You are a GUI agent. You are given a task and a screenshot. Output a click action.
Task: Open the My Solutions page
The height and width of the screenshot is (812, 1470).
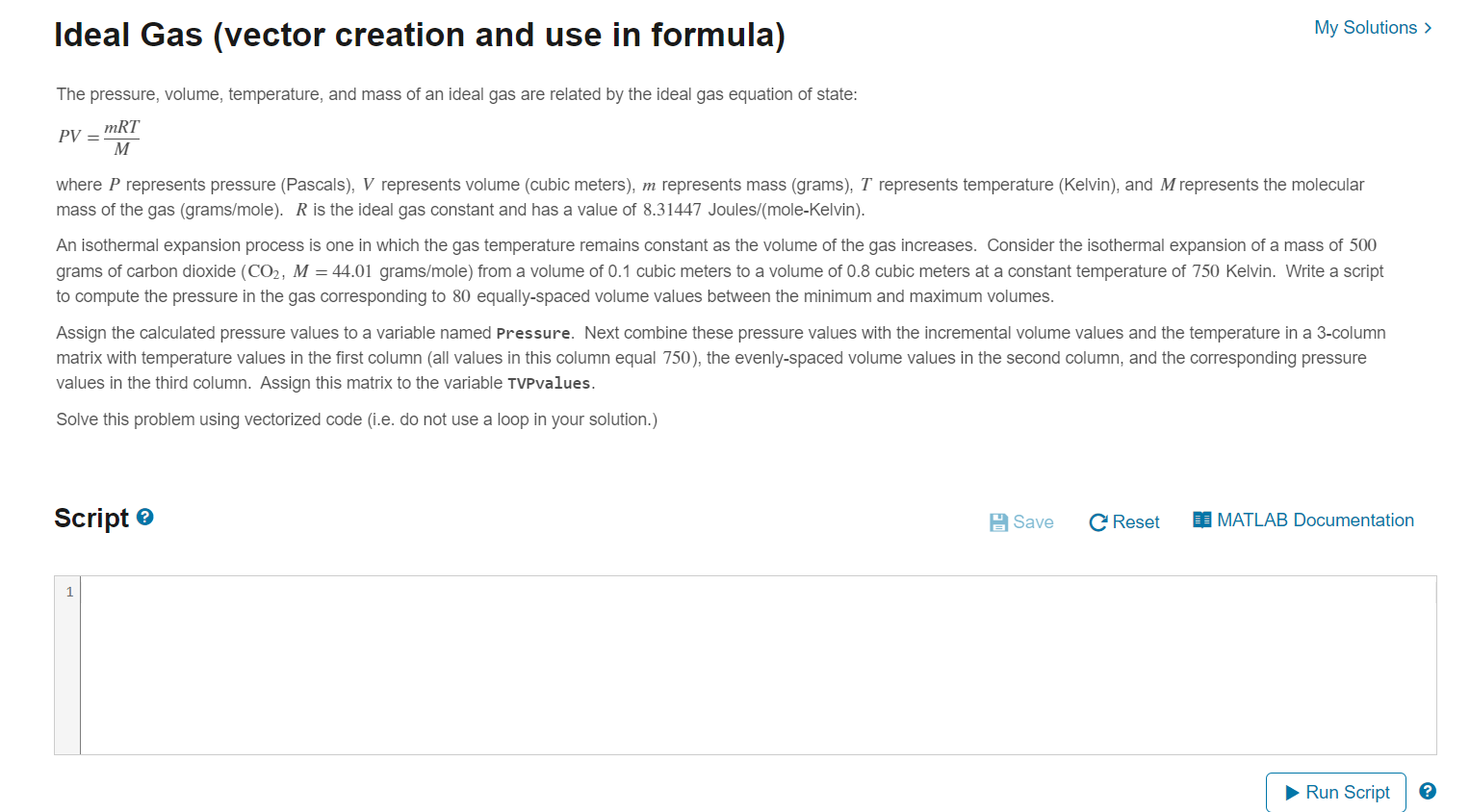tap(1364, 28)
